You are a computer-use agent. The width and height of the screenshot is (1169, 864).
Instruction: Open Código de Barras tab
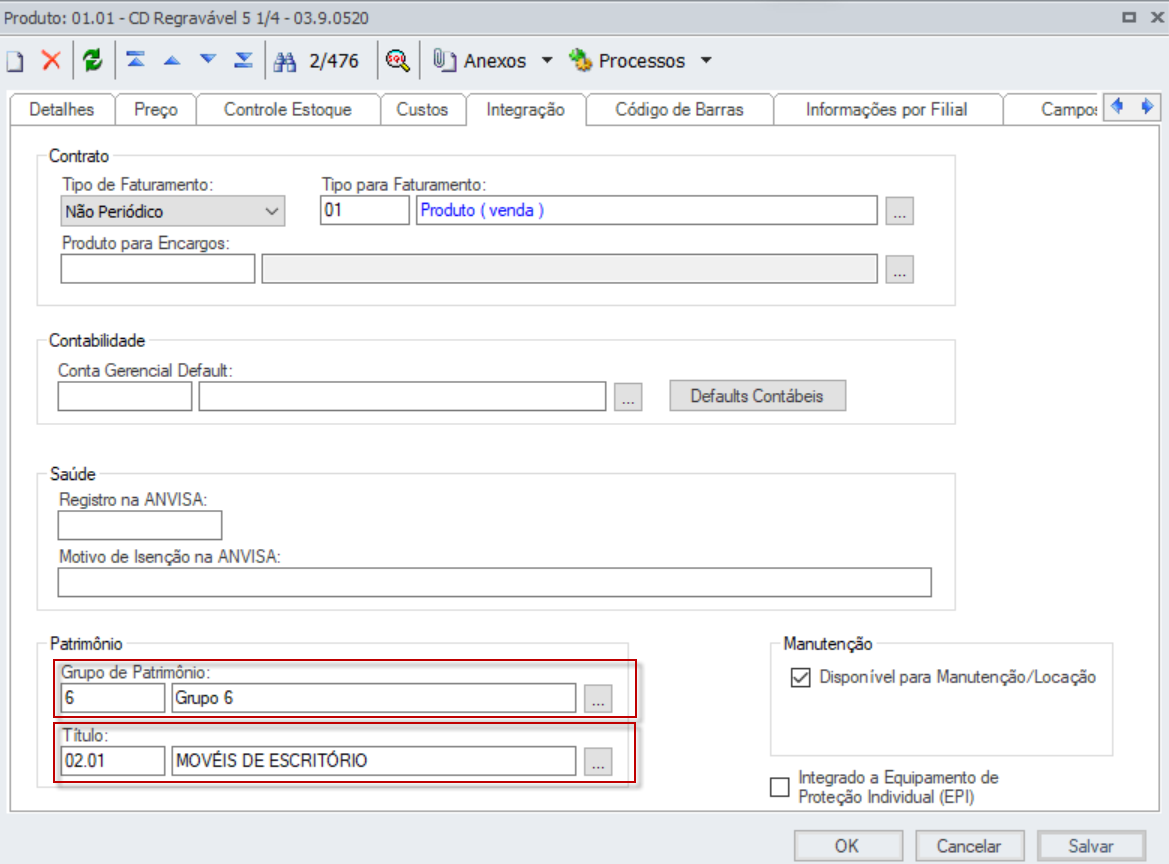click(x=679, y=110)
